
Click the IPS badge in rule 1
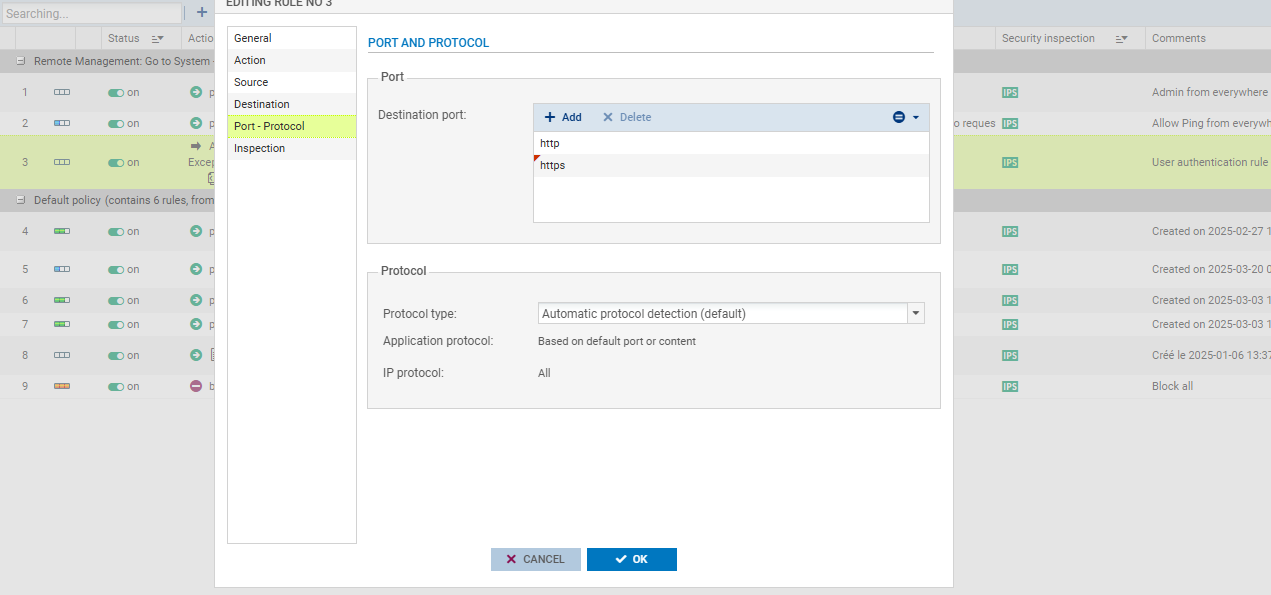pos(1010,93)
